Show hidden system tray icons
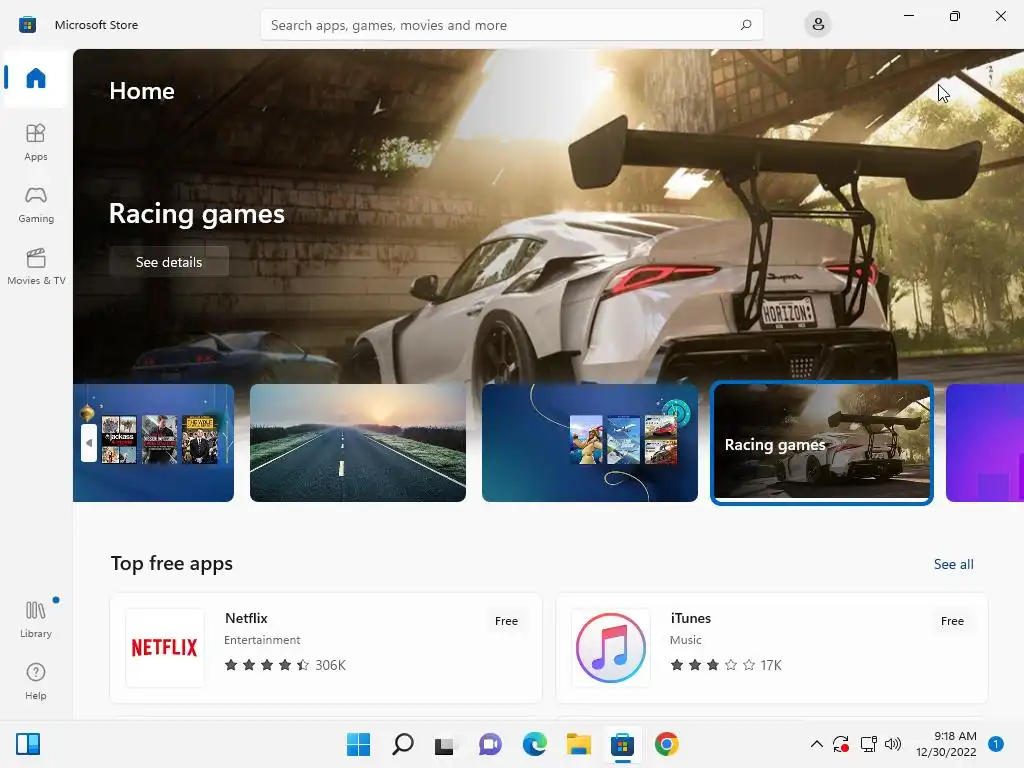The width and height of the screenshot is (1024, 768). pyautogui.click(x=816, y=744)
